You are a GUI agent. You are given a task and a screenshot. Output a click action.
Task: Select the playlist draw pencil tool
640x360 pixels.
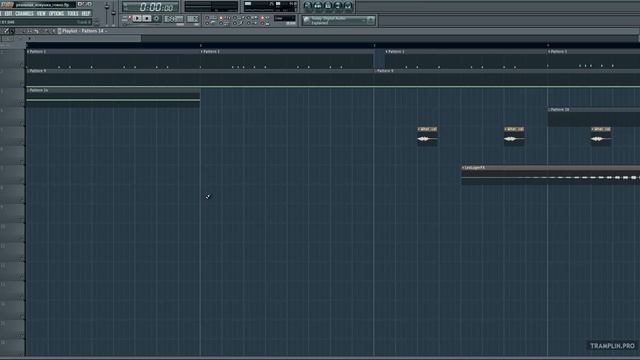6,31
